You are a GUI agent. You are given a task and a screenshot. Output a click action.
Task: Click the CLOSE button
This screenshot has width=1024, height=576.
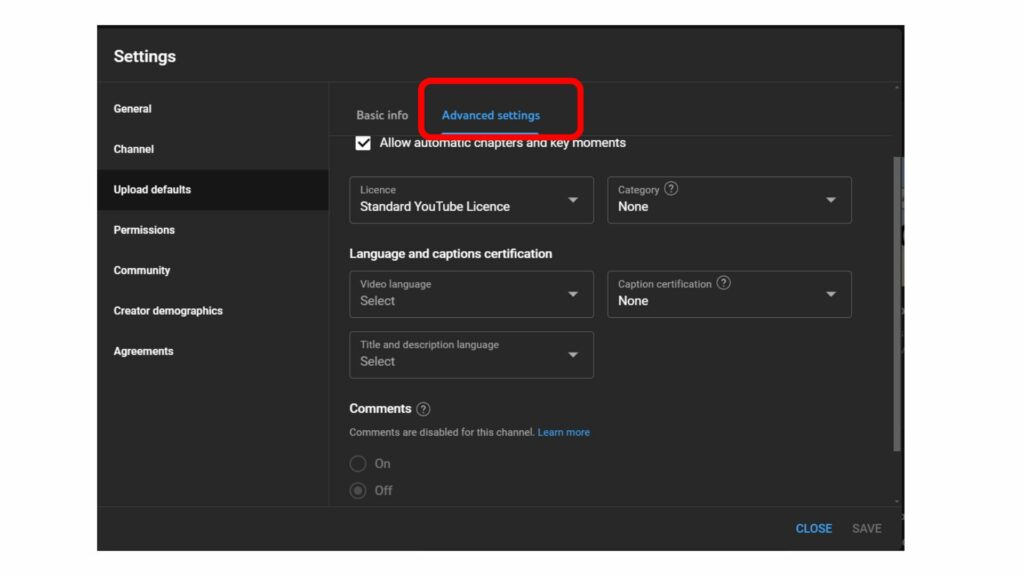(x=813, y=528)
